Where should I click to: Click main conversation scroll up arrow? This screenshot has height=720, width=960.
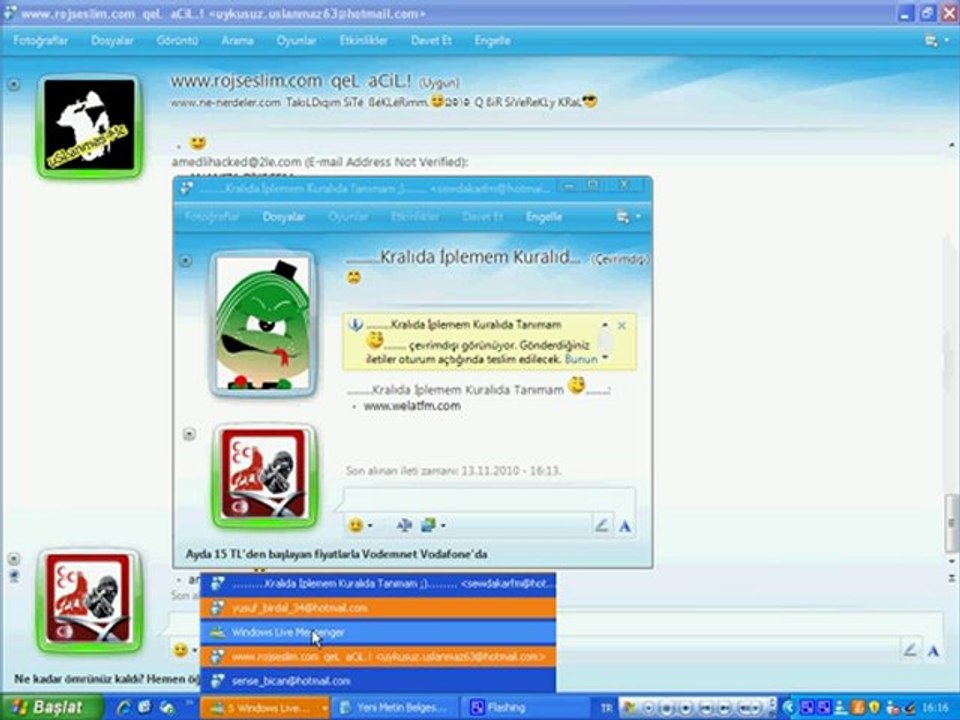951,145
